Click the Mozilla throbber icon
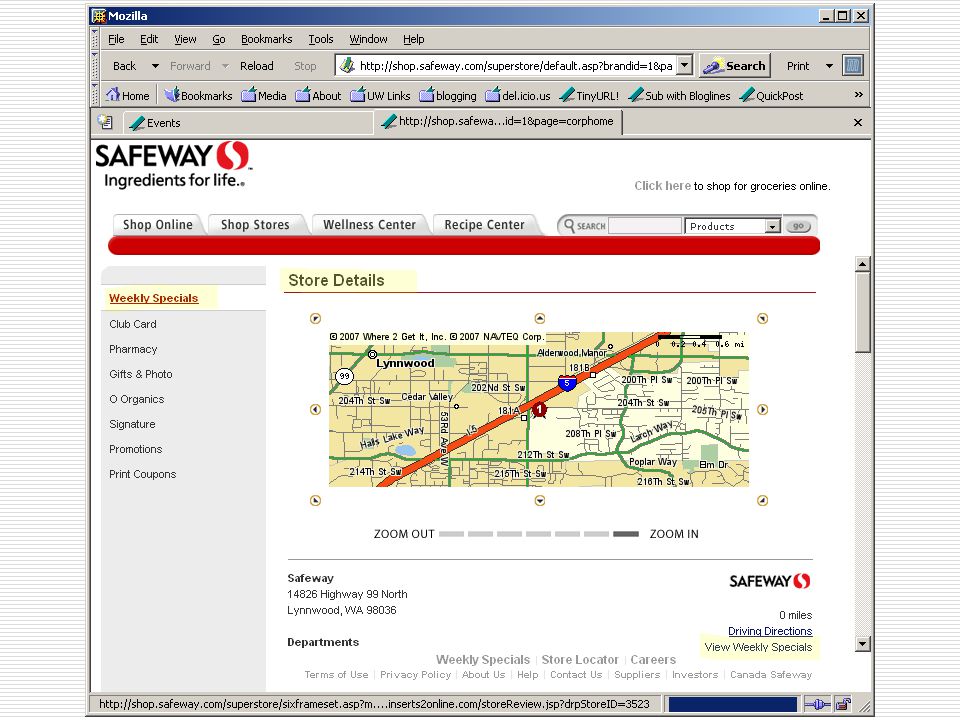The height and width of the screenshot is (720, 960). [853, 66]
